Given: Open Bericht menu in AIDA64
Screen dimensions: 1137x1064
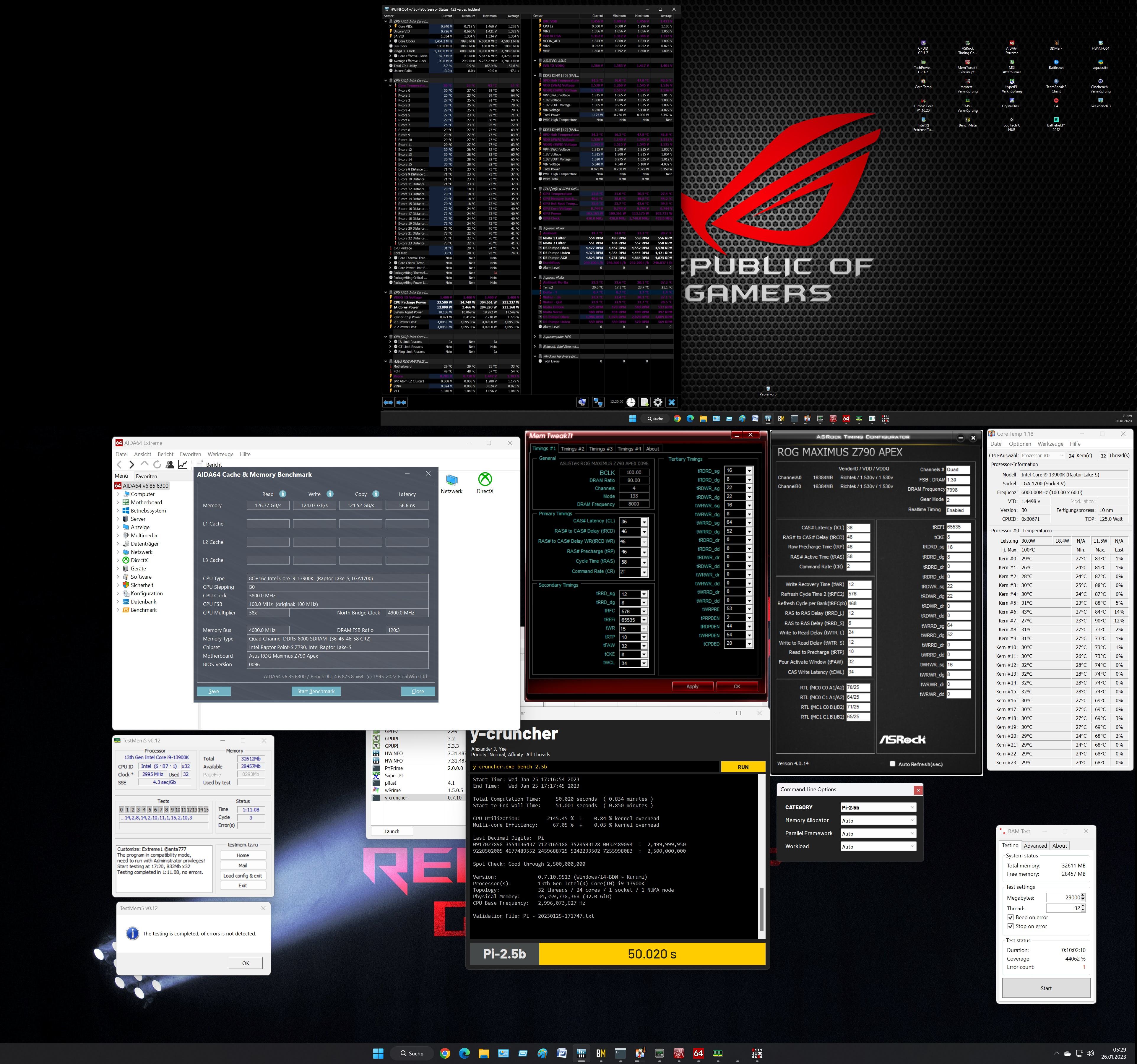Looking at the screenshot, I should tap(165, 454).
